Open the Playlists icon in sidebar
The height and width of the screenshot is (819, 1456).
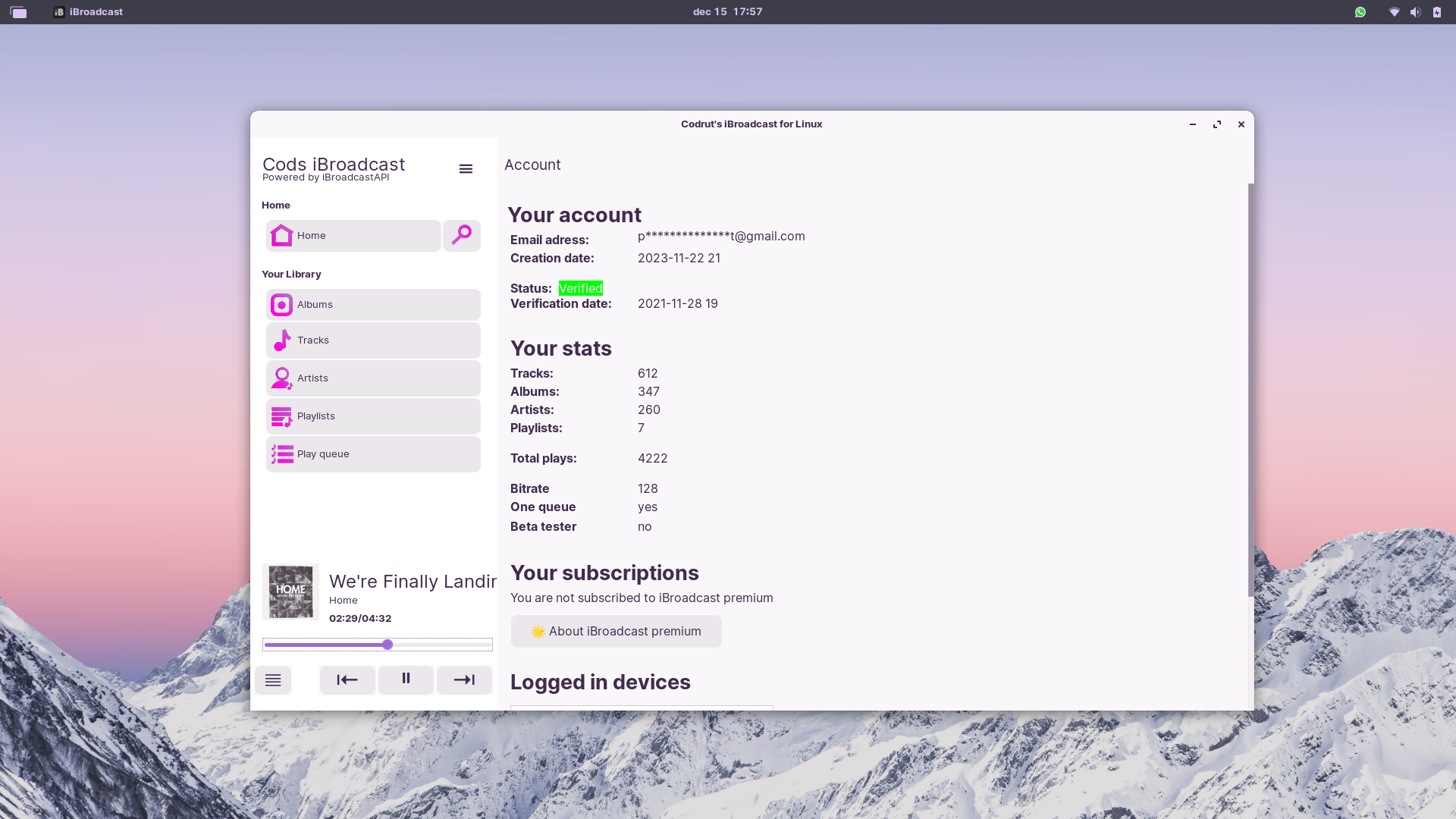click(281, 415)
